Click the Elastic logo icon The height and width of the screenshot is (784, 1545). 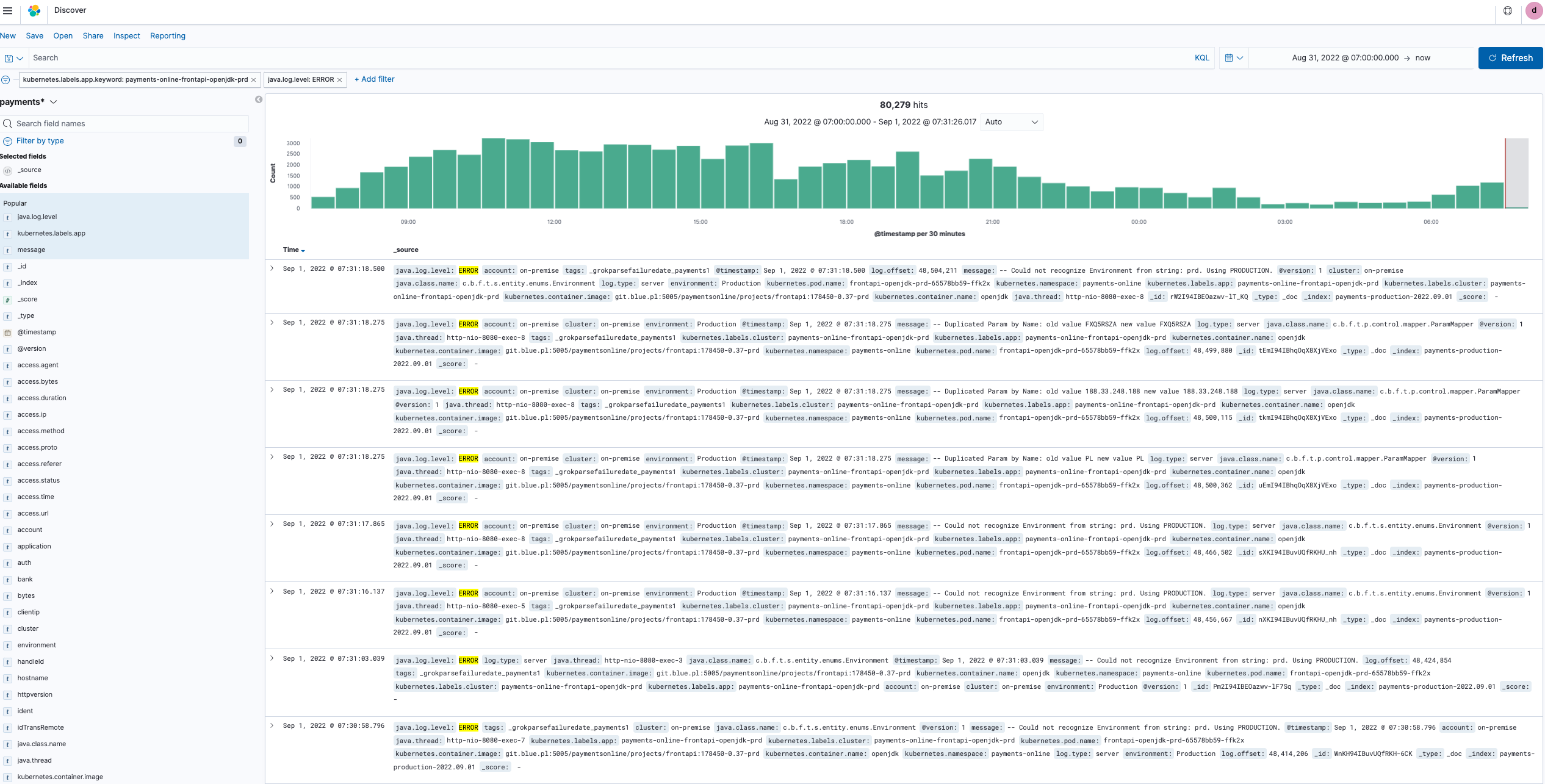[34, 10]
